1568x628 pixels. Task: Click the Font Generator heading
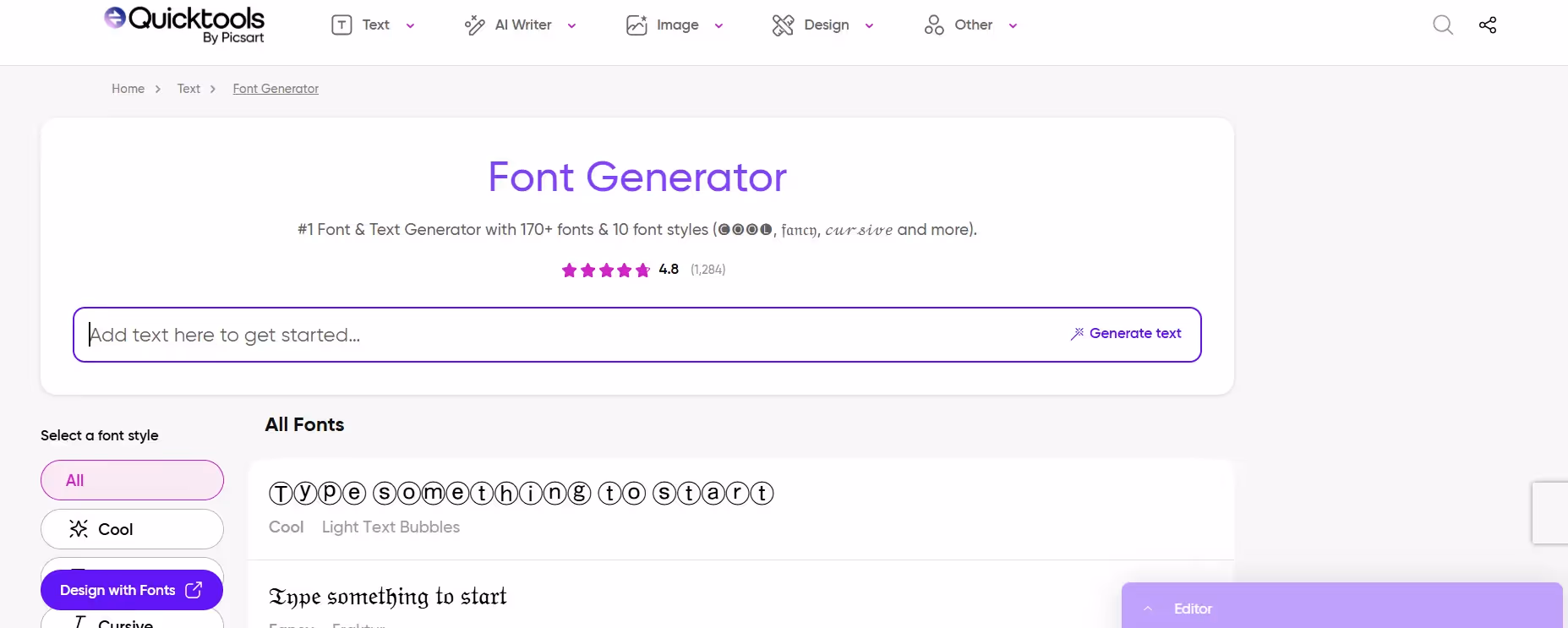637,177
